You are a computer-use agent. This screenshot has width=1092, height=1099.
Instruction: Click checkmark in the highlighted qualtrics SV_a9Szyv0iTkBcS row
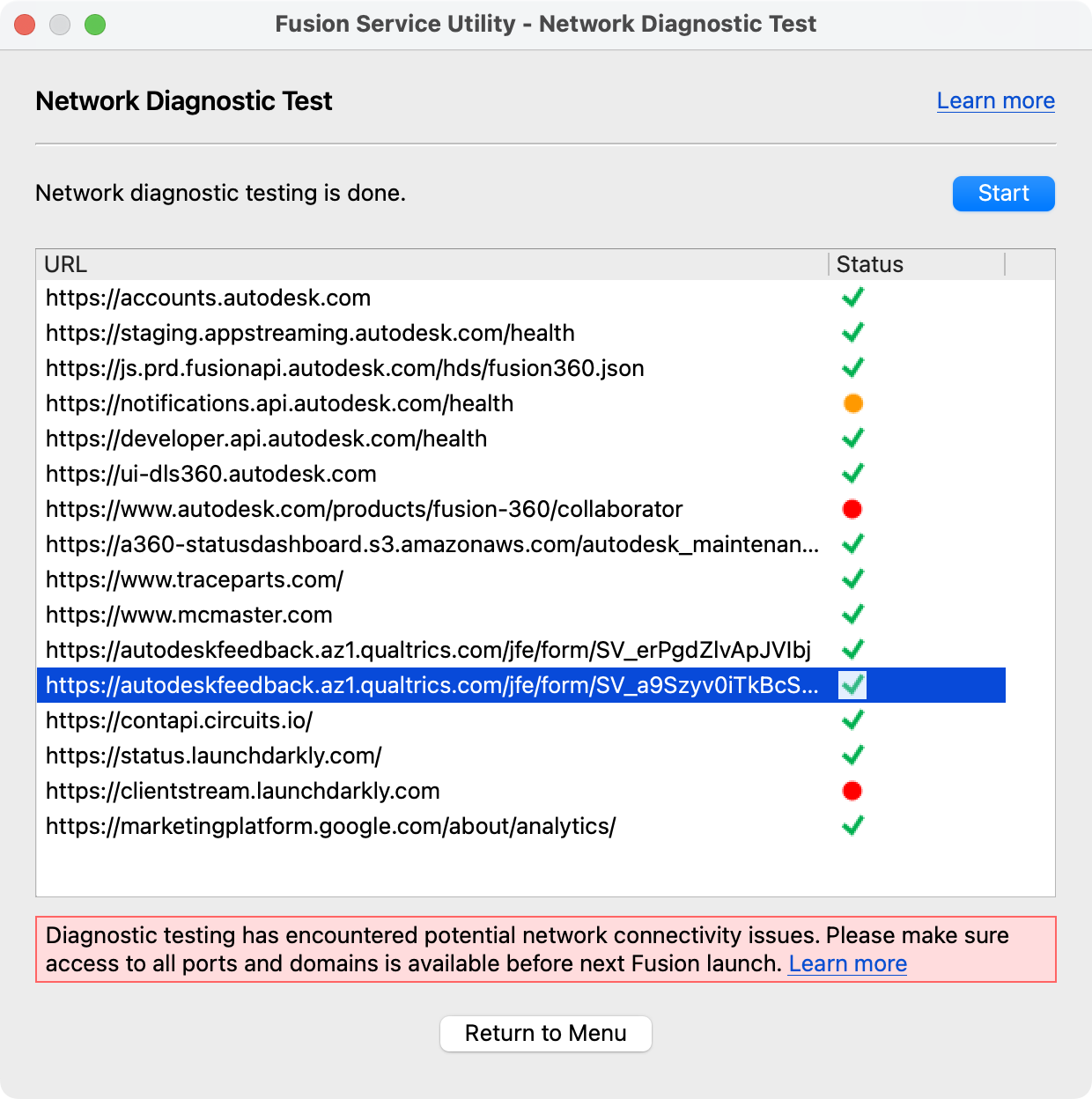[x=852, y=685]
